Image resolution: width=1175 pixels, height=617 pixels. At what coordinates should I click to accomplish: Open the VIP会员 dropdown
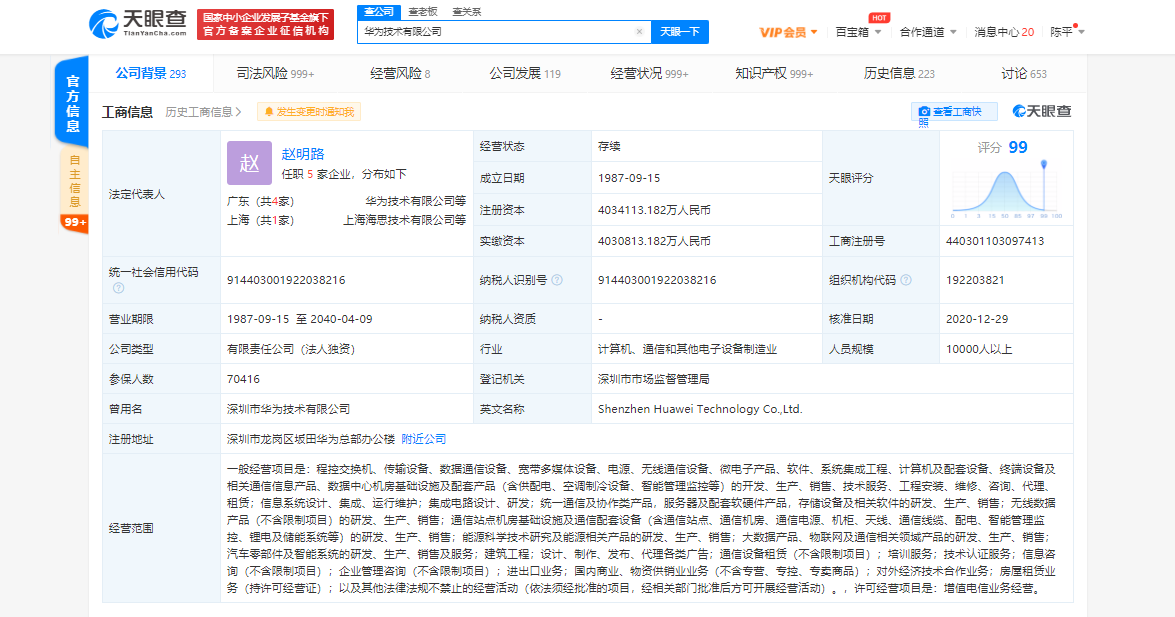[x=788, y=32]
